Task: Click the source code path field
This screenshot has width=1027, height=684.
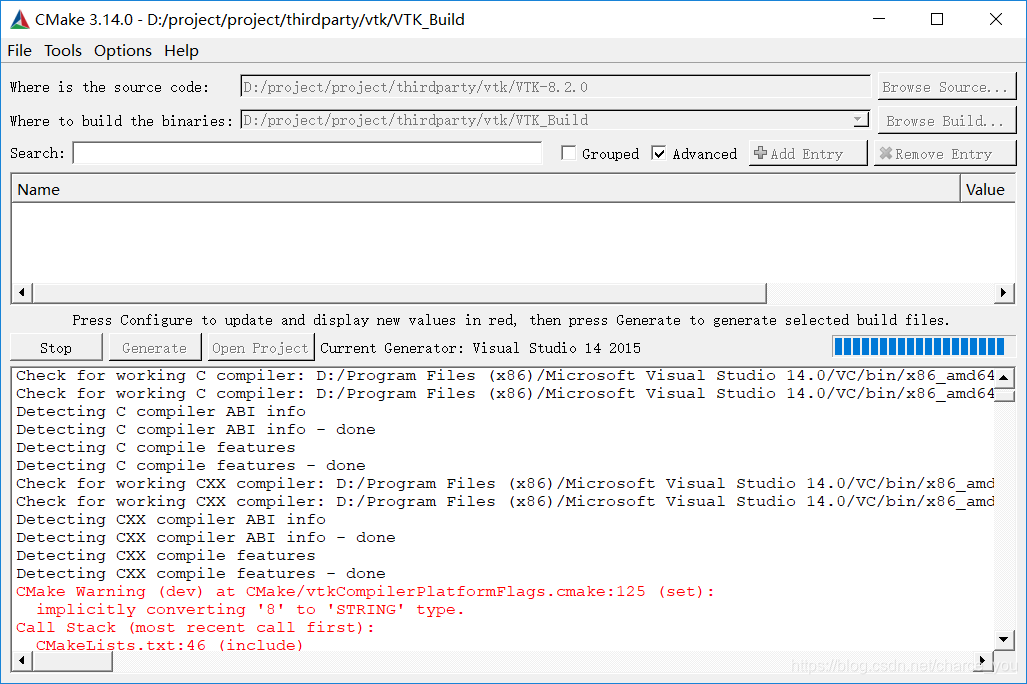Action: click(x=555, y=86)
